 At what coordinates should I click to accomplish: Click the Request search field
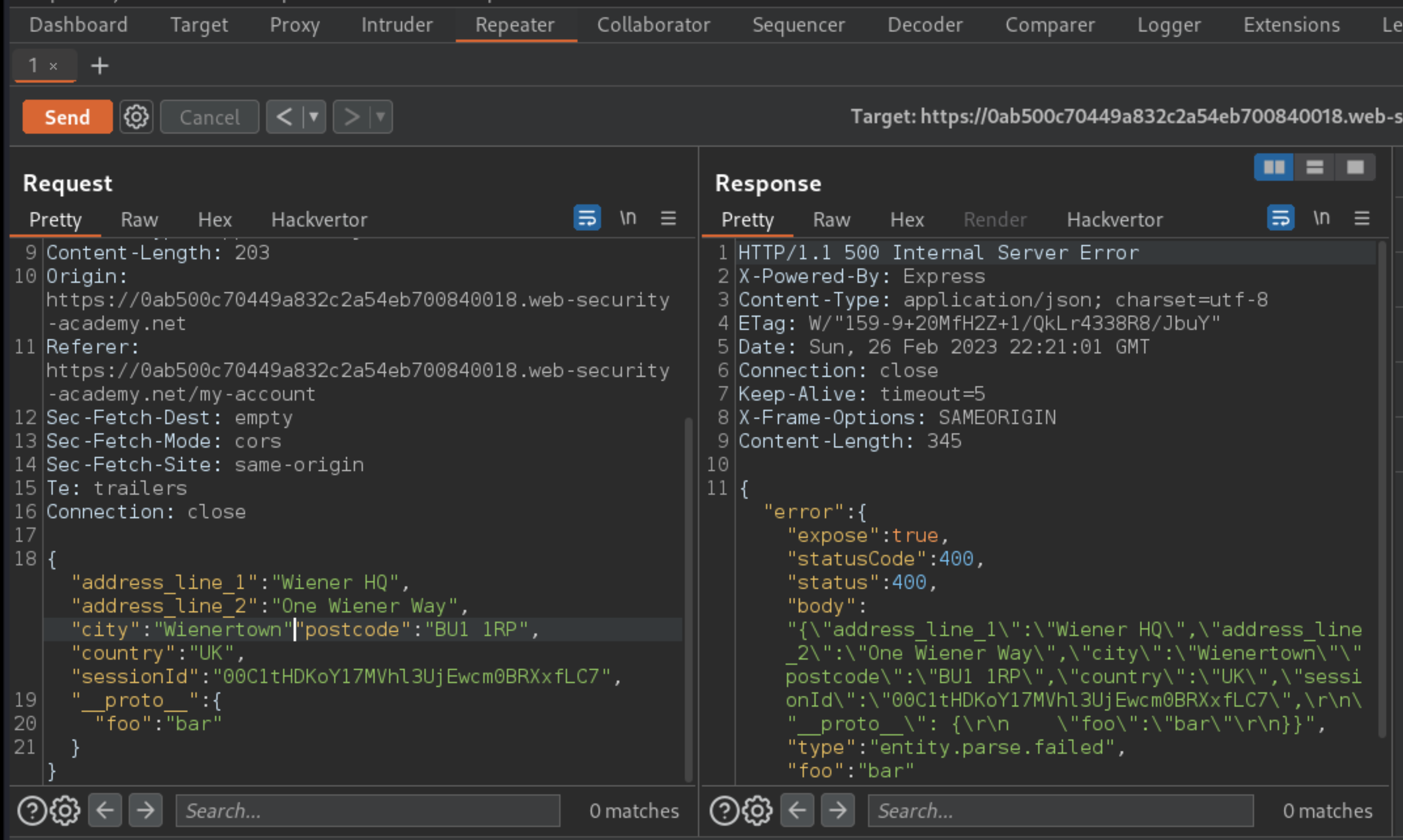368,810
